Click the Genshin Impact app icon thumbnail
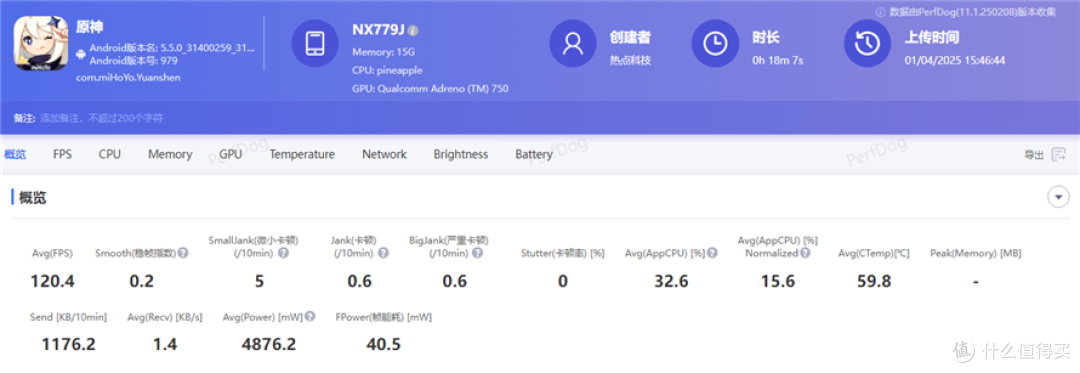Image resolution: width=1080 pixels, height=373 pixels. click(x=41, y=43)
